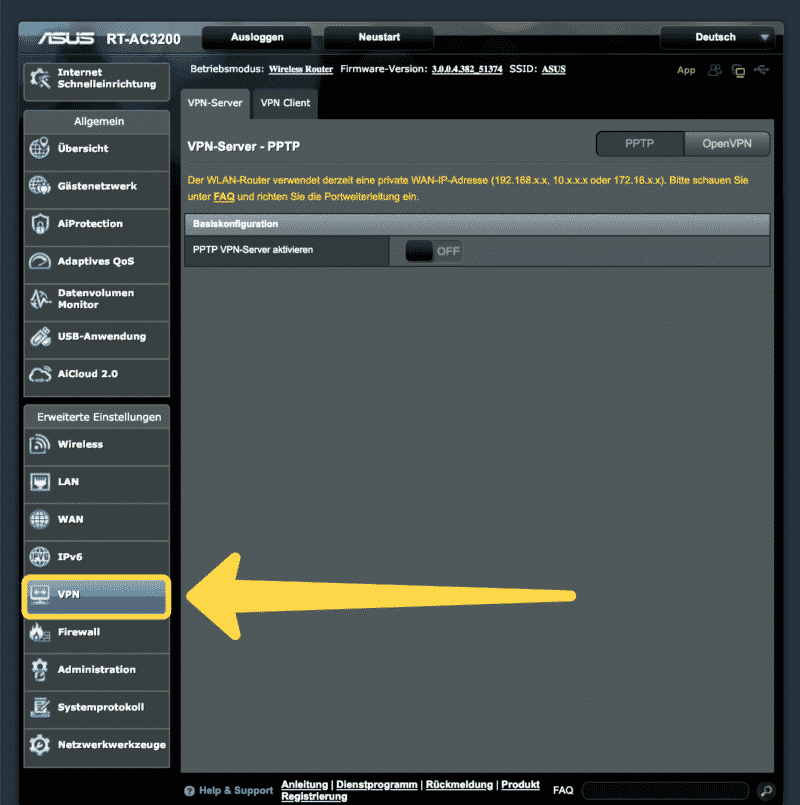Open the Rückmeldung link
The image size is (800, 805).
pyautogui.click(x=459, y=784)
